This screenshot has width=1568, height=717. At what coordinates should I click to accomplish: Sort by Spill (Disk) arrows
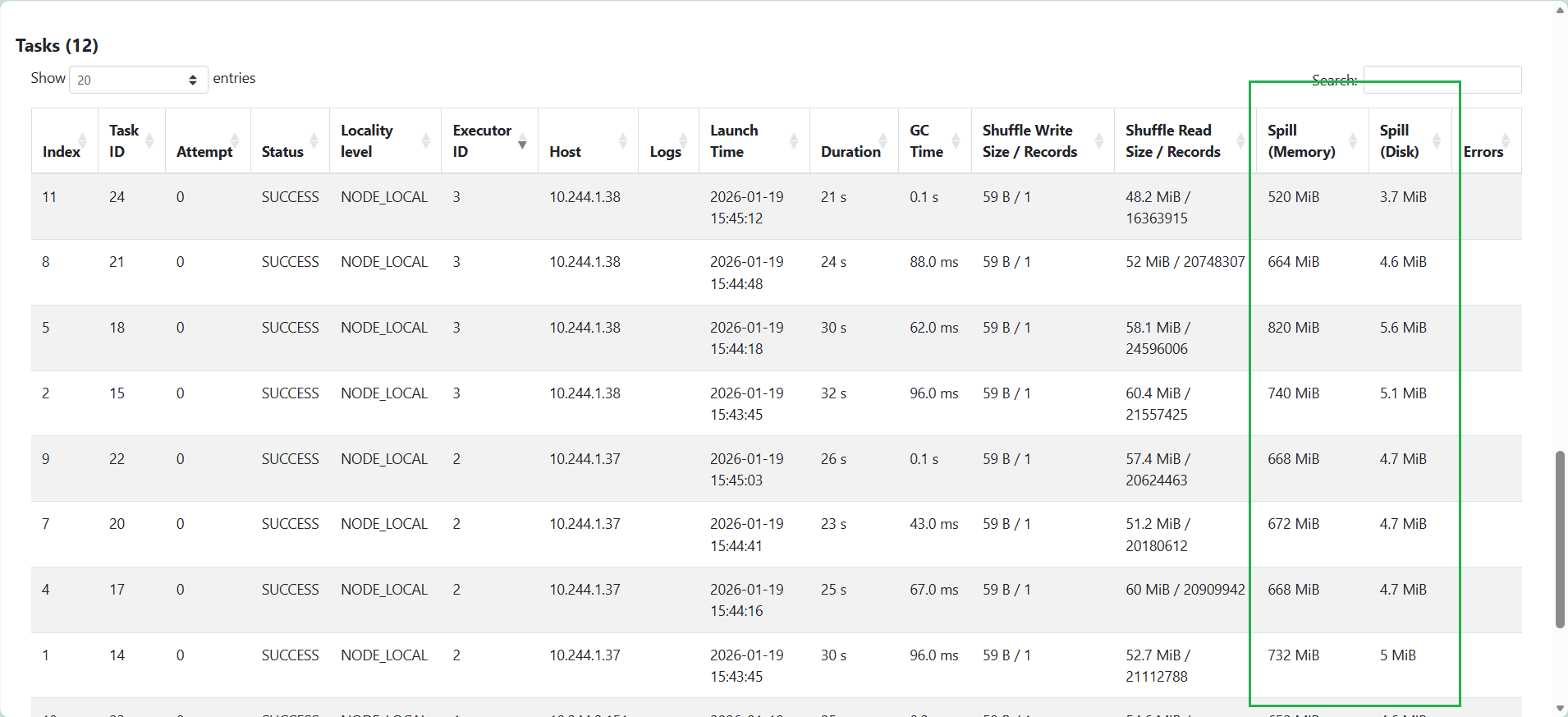1437,140
